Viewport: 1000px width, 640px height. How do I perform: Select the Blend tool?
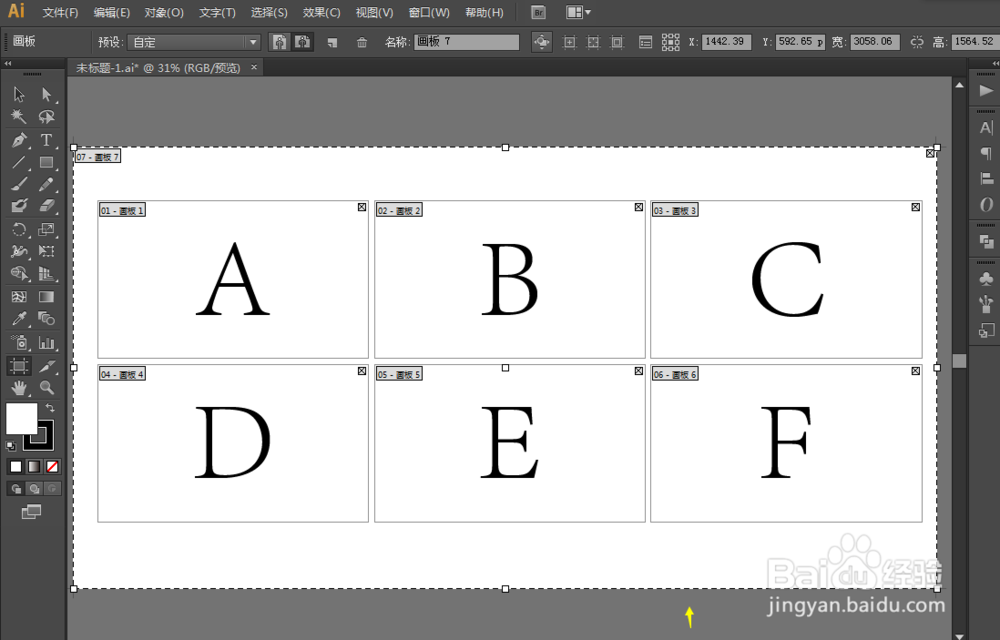(x=46, y=318)
